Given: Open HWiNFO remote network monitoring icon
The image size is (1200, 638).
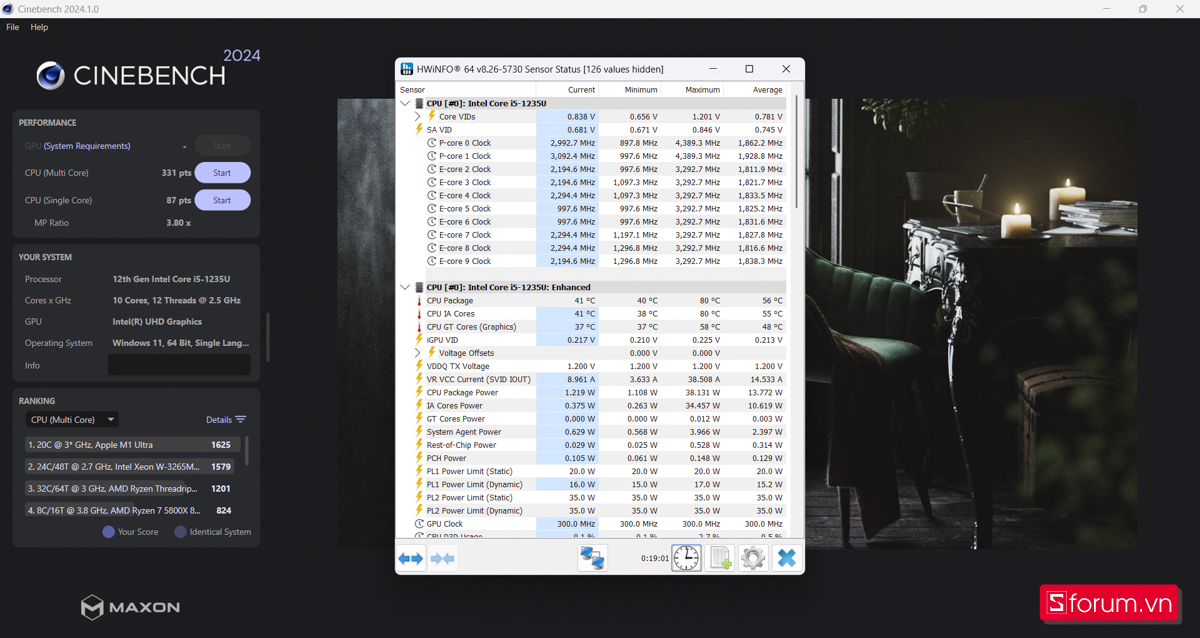Looking at the screenshot, I should click(592, 558).
